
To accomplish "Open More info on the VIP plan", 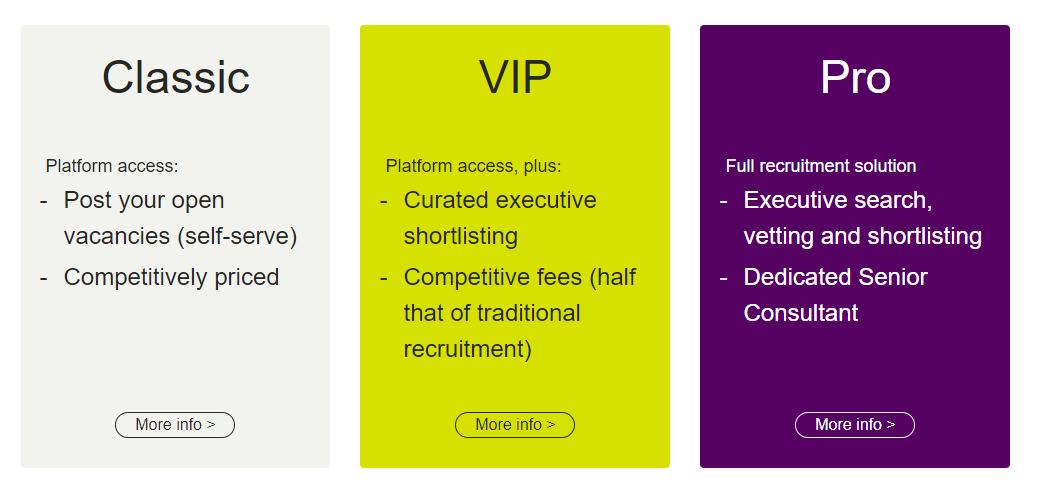I will point(515,425).
